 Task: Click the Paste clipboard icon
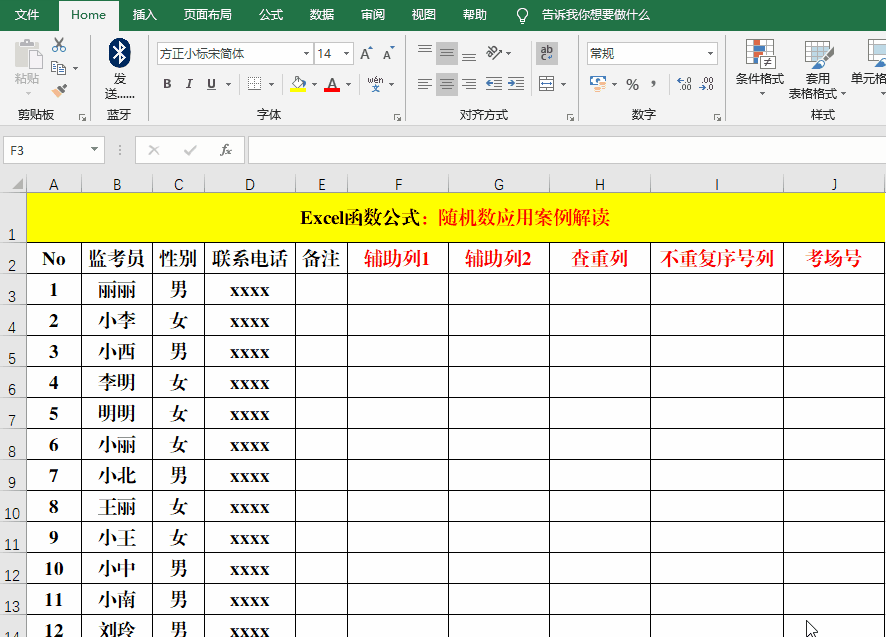[x=28, y=55]
